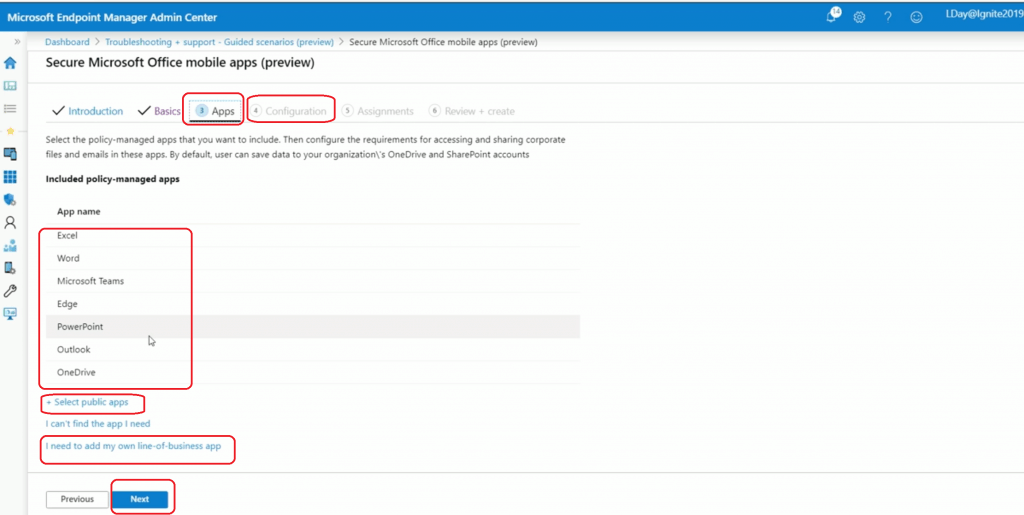The width and height of the screenshot is (1024, 515).
Task: Select the Assignments step tab
Action: tap(377, 111)
